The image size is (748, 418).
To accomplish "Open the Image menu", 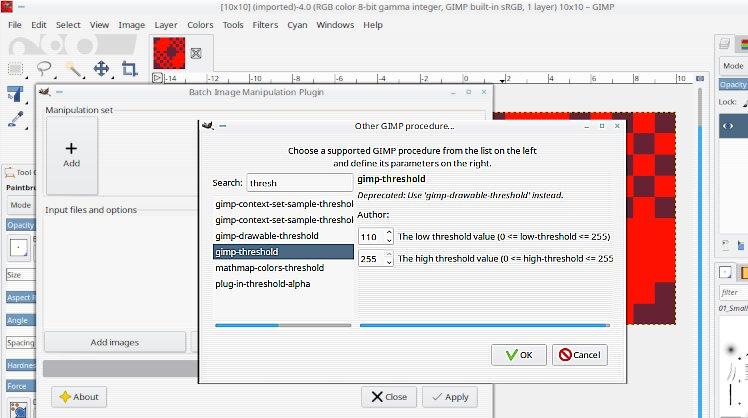I will point(132,25).
